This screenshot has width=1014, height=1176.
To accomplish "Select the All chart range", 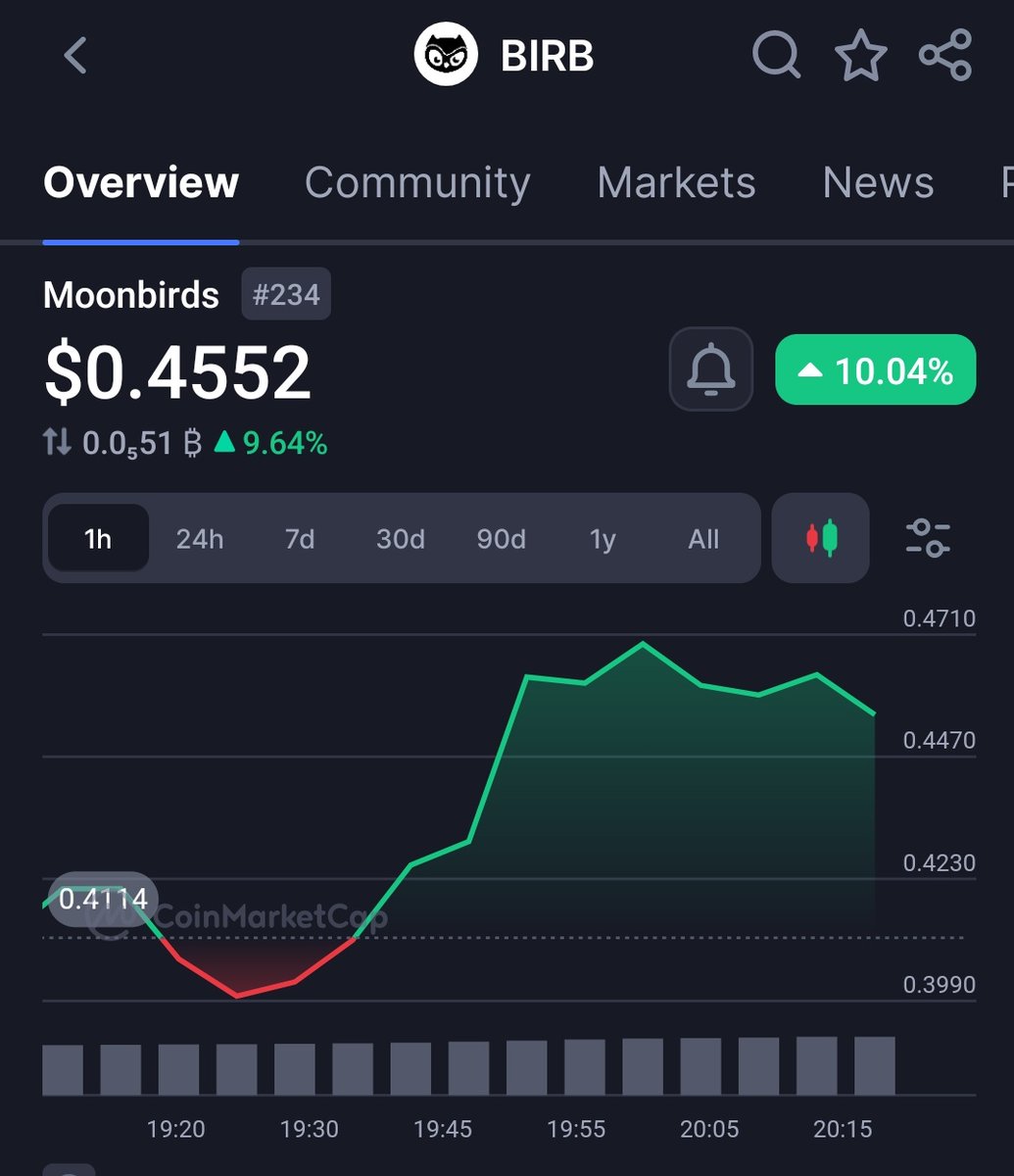I will click(x=703, y=539).
